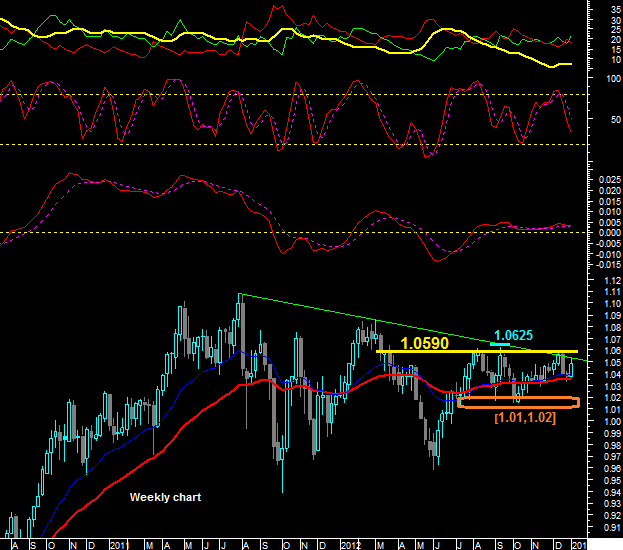623x550 pixels.
Task: Click the "50" stochastic scale value
Action: click(616, 119)
